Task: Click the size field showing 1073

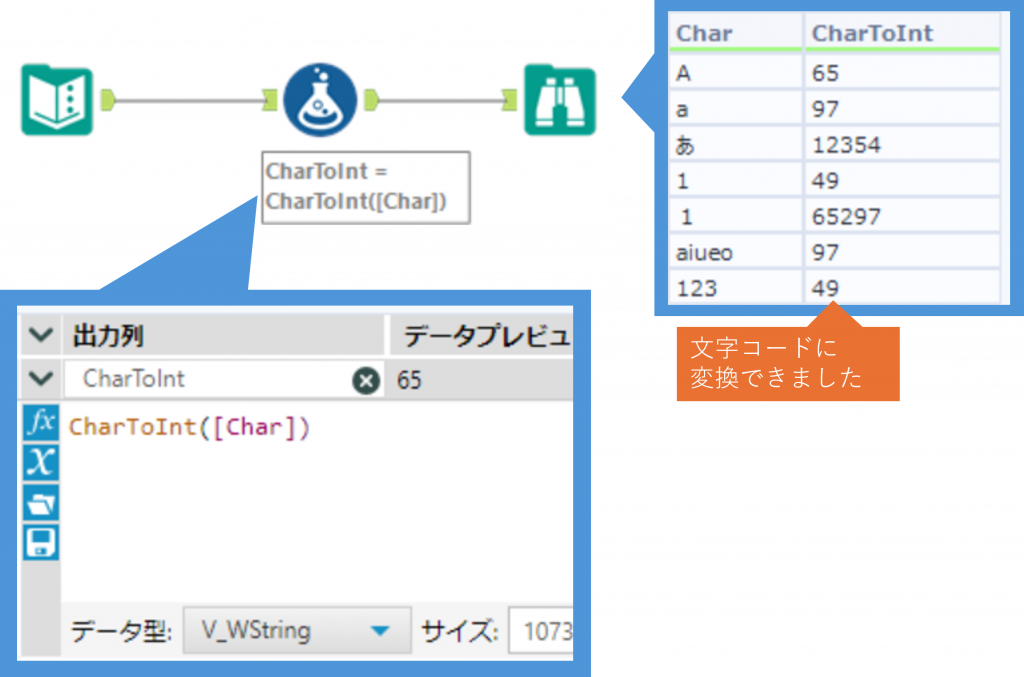Action: click(542, 632)
